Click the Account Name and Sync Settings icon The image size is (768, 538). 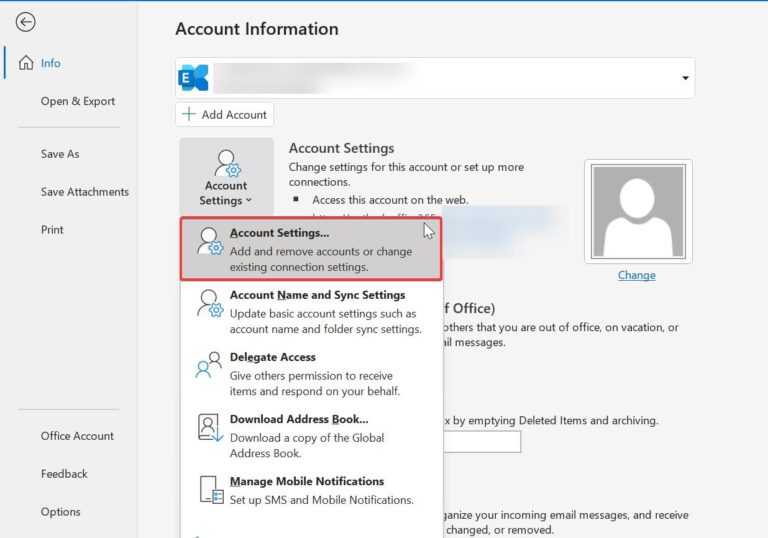point(210,304)
